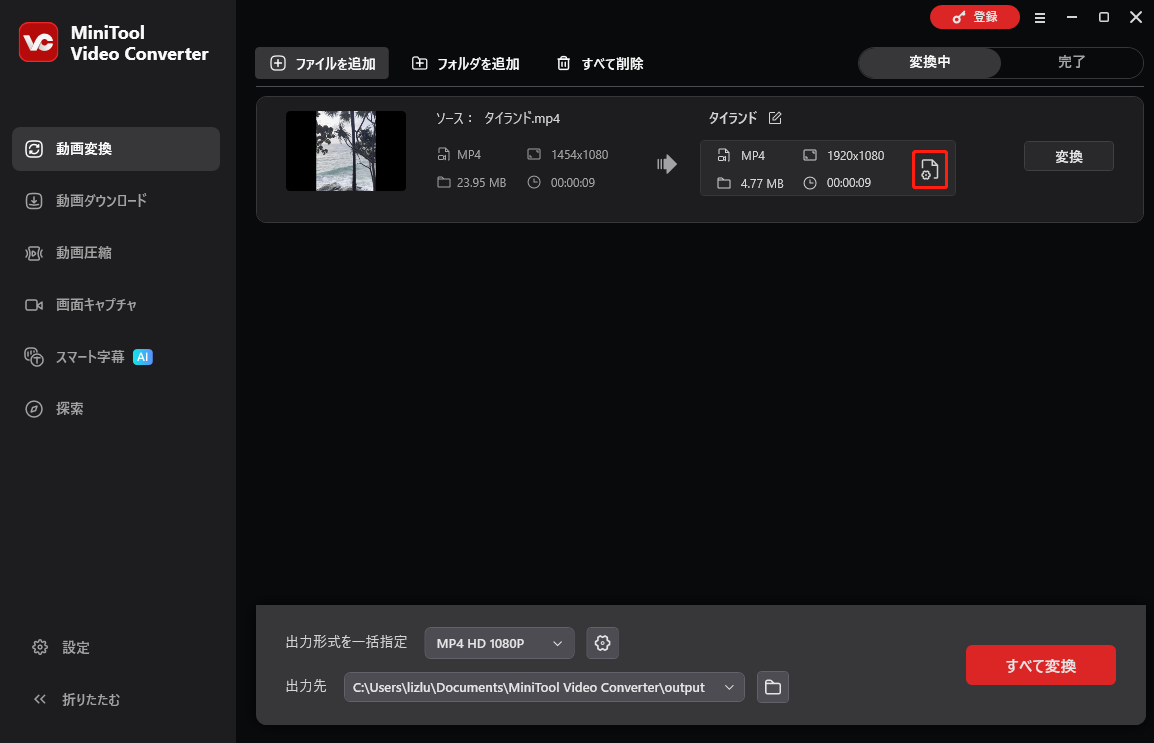Click the 変換 button for タイランド
The height and width of the screenshot is (743, 1154).
(x=1068, y=155)
